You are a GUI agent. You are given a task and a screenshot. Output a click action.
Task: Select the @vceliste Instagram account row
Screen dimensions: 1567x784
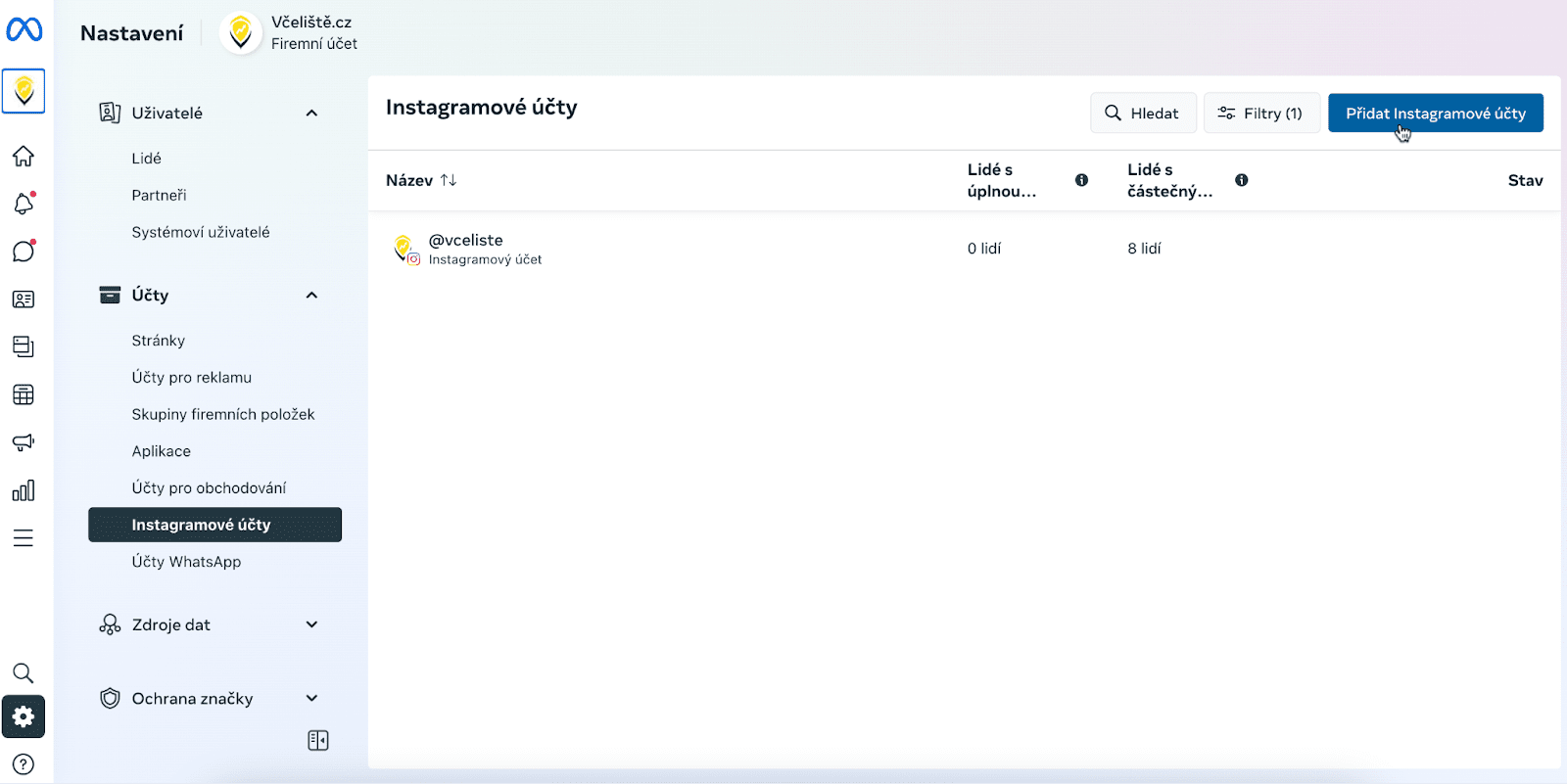(466, 249)
